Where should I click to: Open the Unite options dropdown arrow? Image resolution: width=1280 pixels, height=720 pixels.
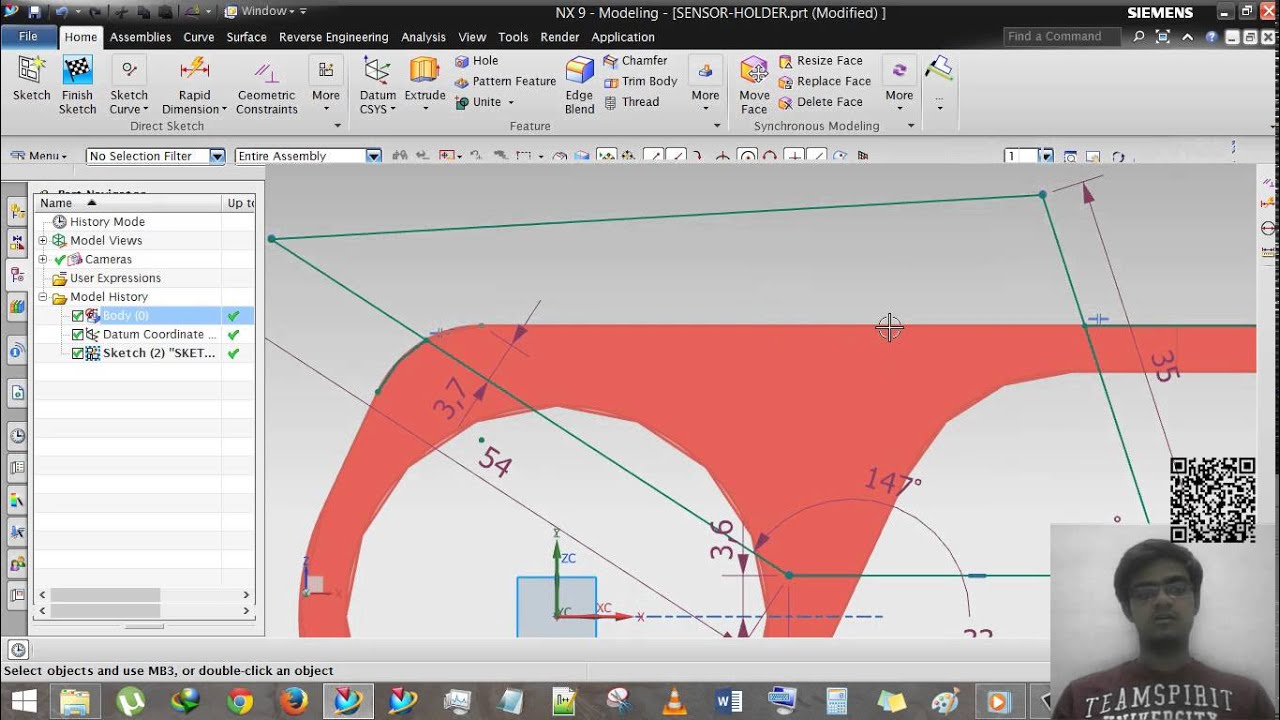[x=510, y=102]
